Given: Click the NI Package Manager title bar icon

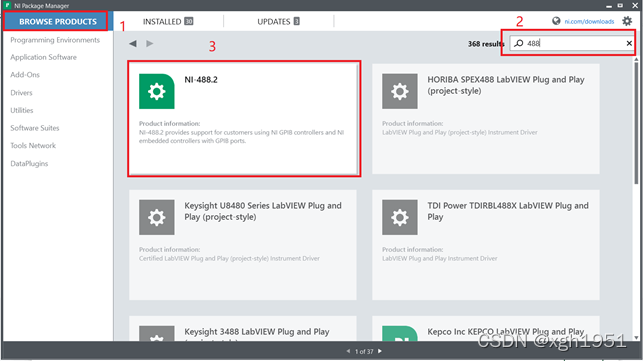Looking at the screenshot, I should [7, 5].
